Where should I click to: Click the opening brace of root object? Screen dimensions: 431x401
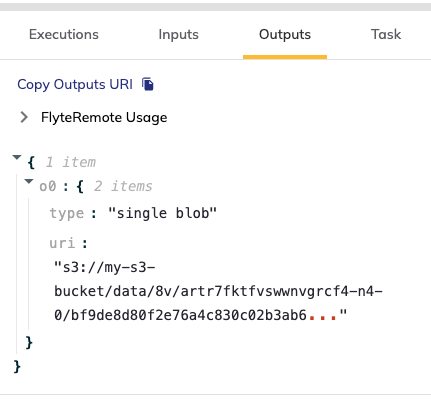(31, 163)
